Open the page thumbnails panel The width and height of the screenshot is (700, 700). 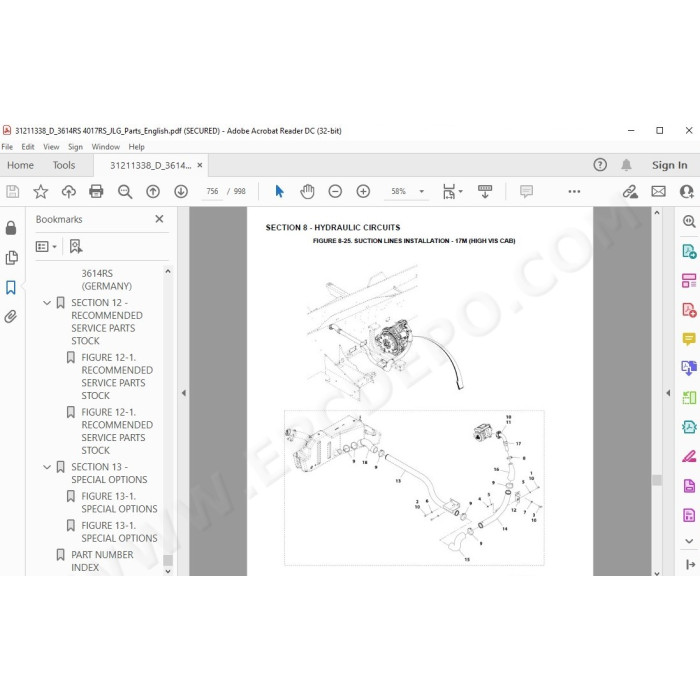[12, 258]
